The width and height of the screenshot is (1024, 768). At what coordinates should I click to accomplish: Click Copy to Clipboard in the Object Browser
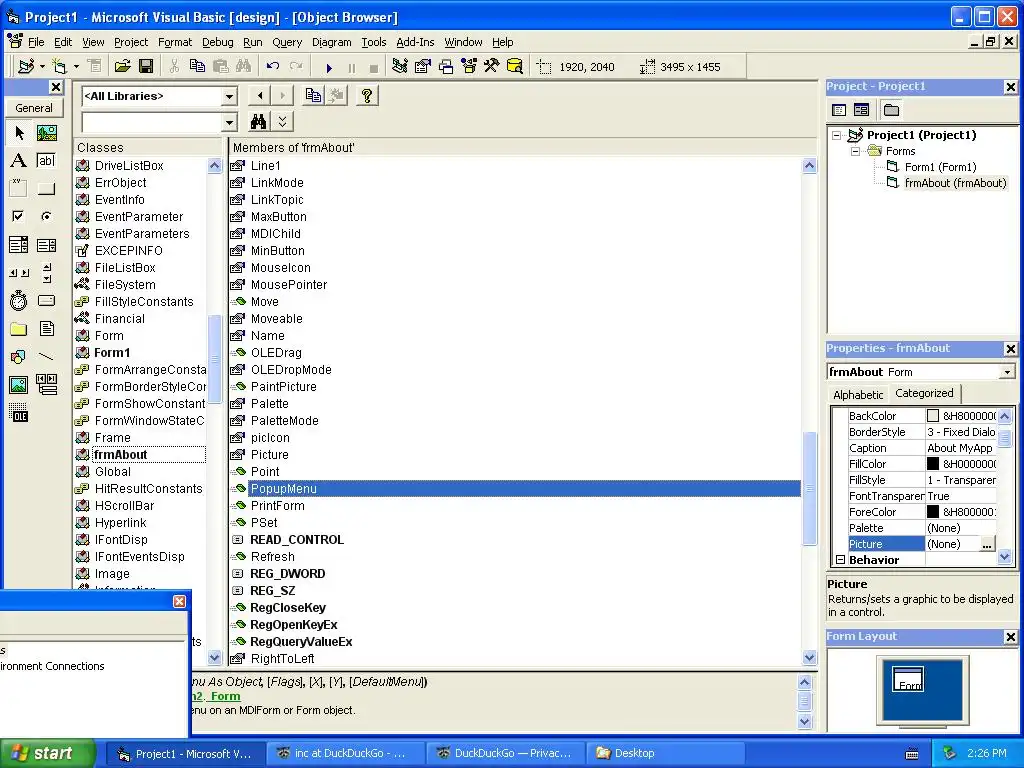(313, 96)
